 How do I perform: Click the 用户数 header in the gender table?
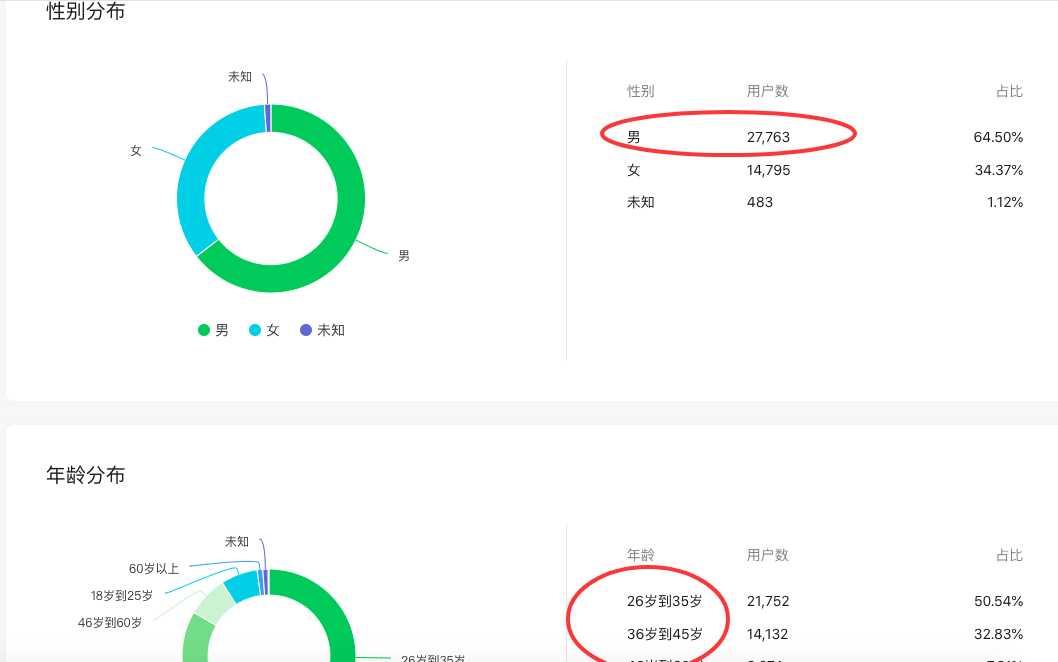tap(767, 91)
